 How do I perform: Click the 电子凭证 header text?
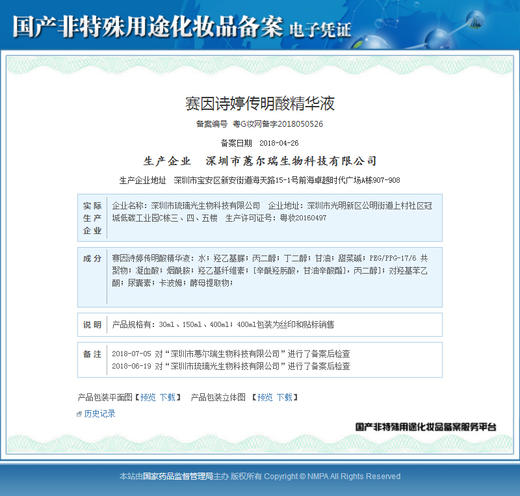(x=320, y=30)
